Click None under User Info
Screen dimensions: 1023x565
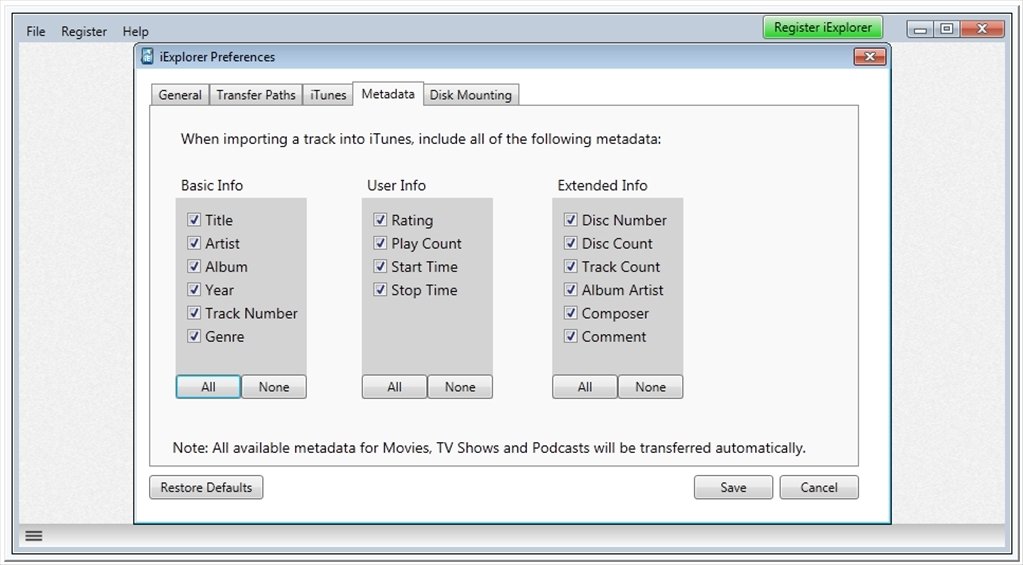[x=460, y=387]
